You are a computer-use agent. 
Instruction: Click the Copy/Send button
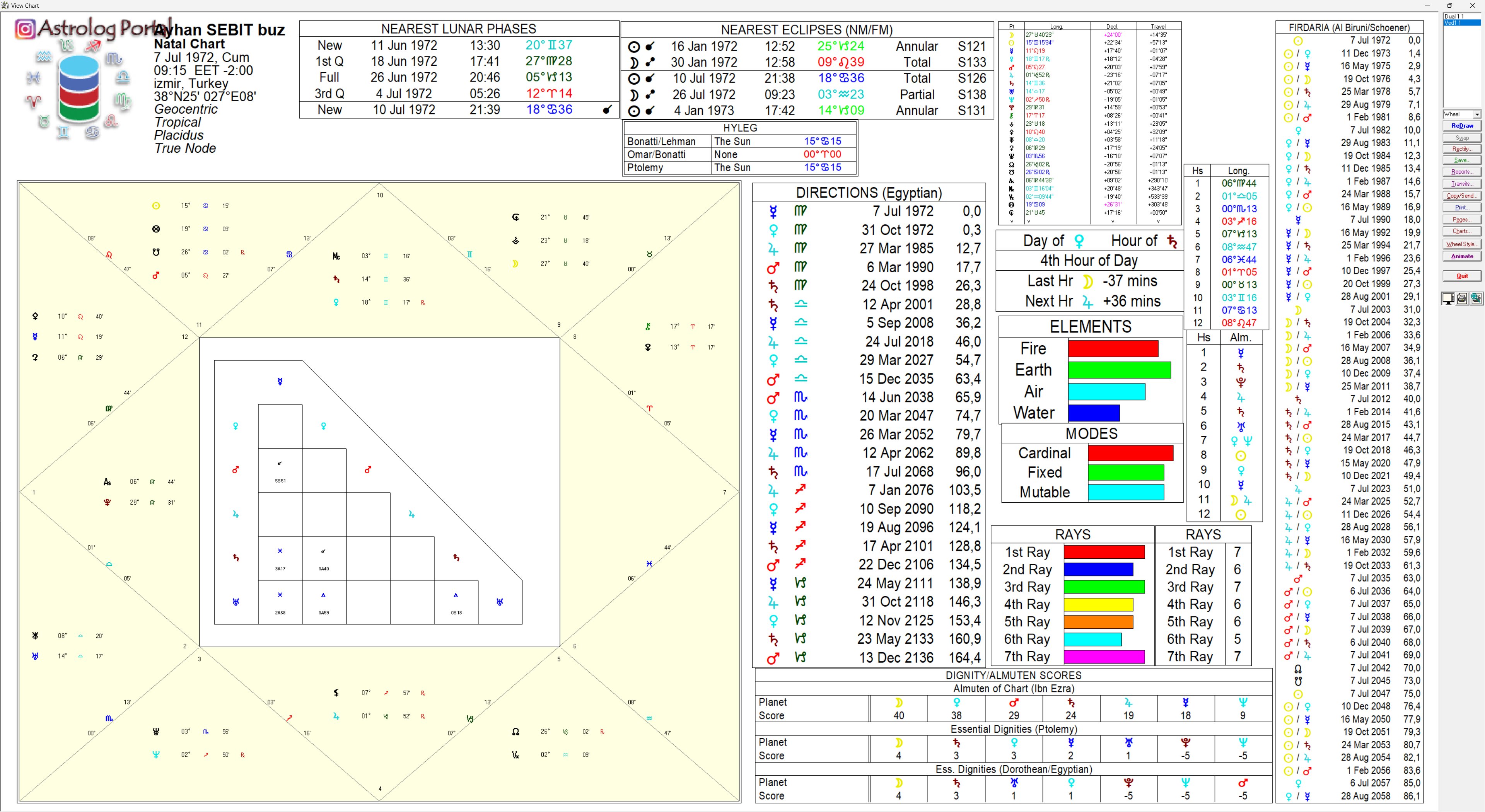tap(1462, 196)
